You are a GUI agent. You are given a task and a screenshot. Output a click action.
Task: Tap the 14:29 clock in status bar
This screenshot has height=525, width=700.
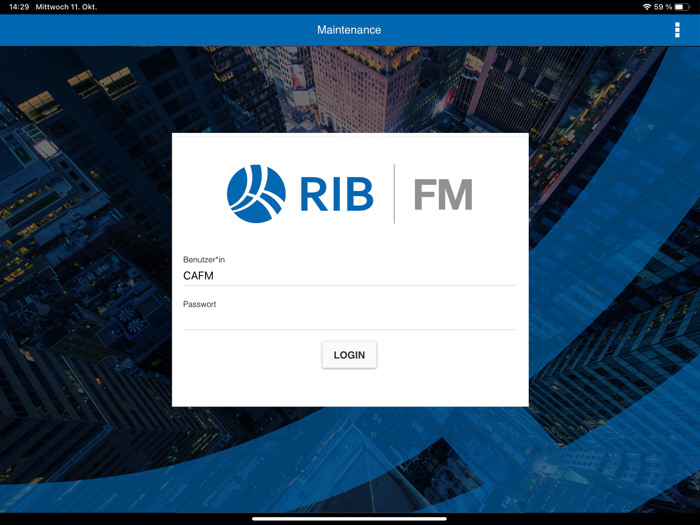tap(19, 7)
